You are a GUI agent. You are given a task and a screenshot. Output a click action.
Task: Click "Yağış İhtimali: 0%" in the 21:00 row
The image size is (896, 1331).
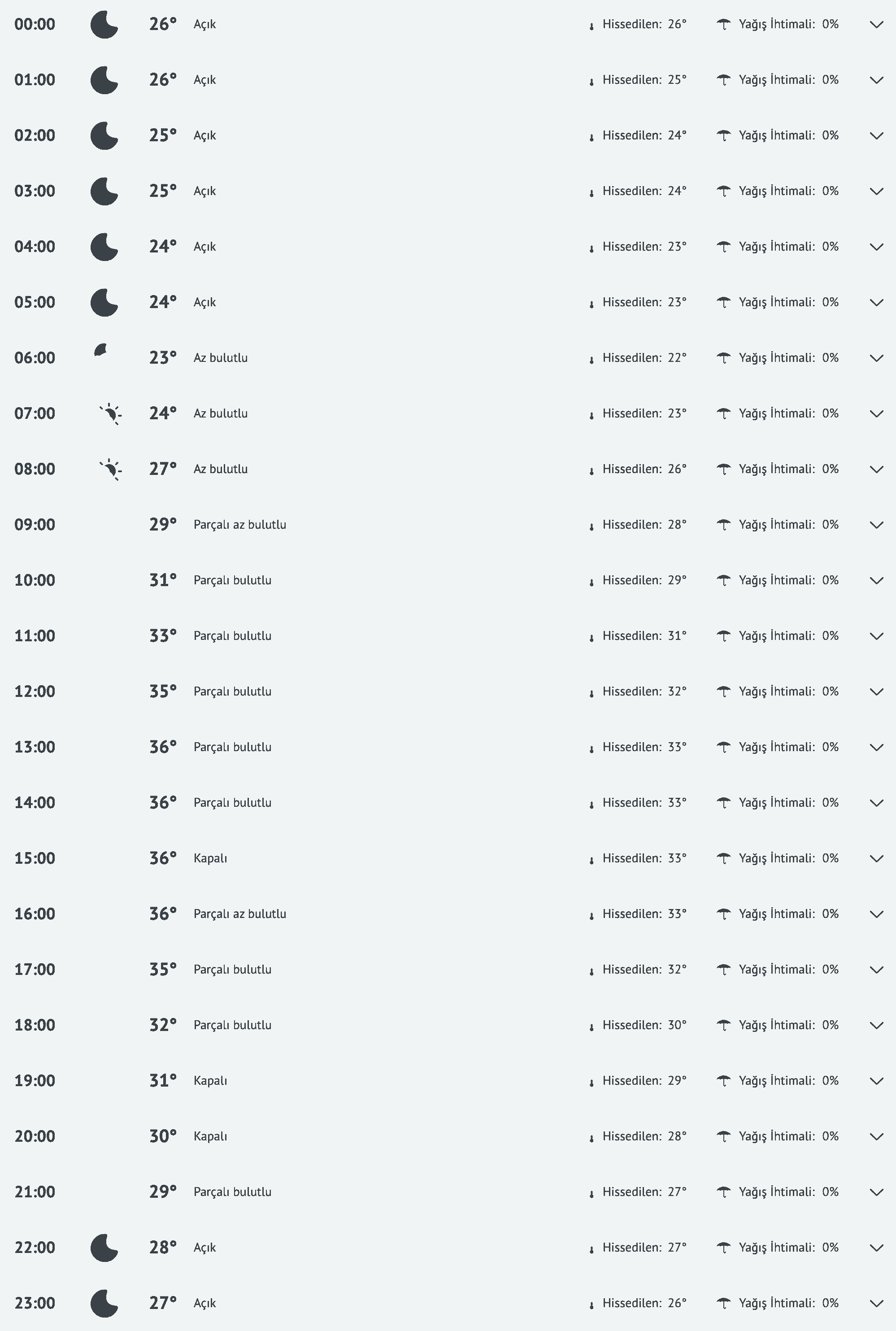[x=788, y=1192]
